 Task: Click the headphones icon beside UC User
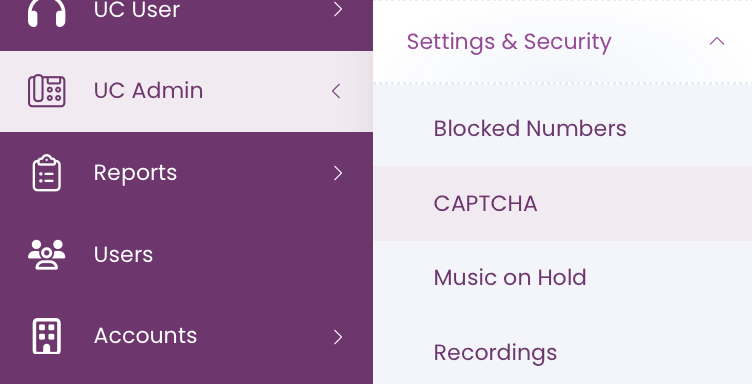(x=47, y=11)
